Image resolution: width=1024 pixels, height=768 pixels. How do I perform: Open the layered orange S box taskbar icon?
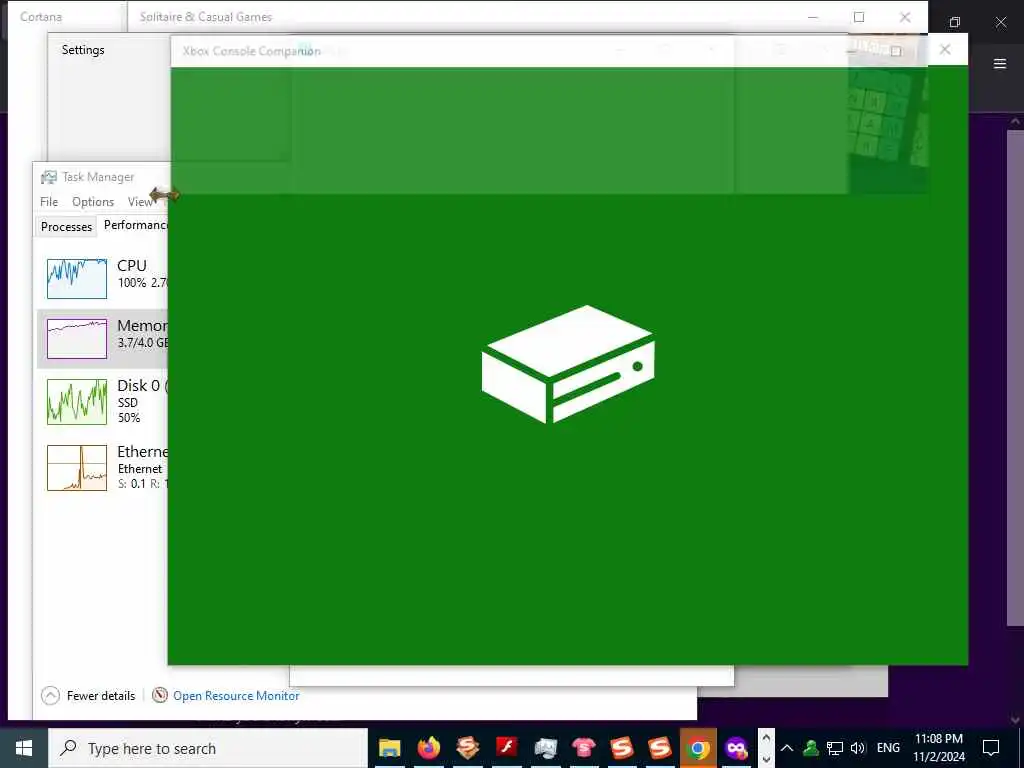tap(468, 748)
